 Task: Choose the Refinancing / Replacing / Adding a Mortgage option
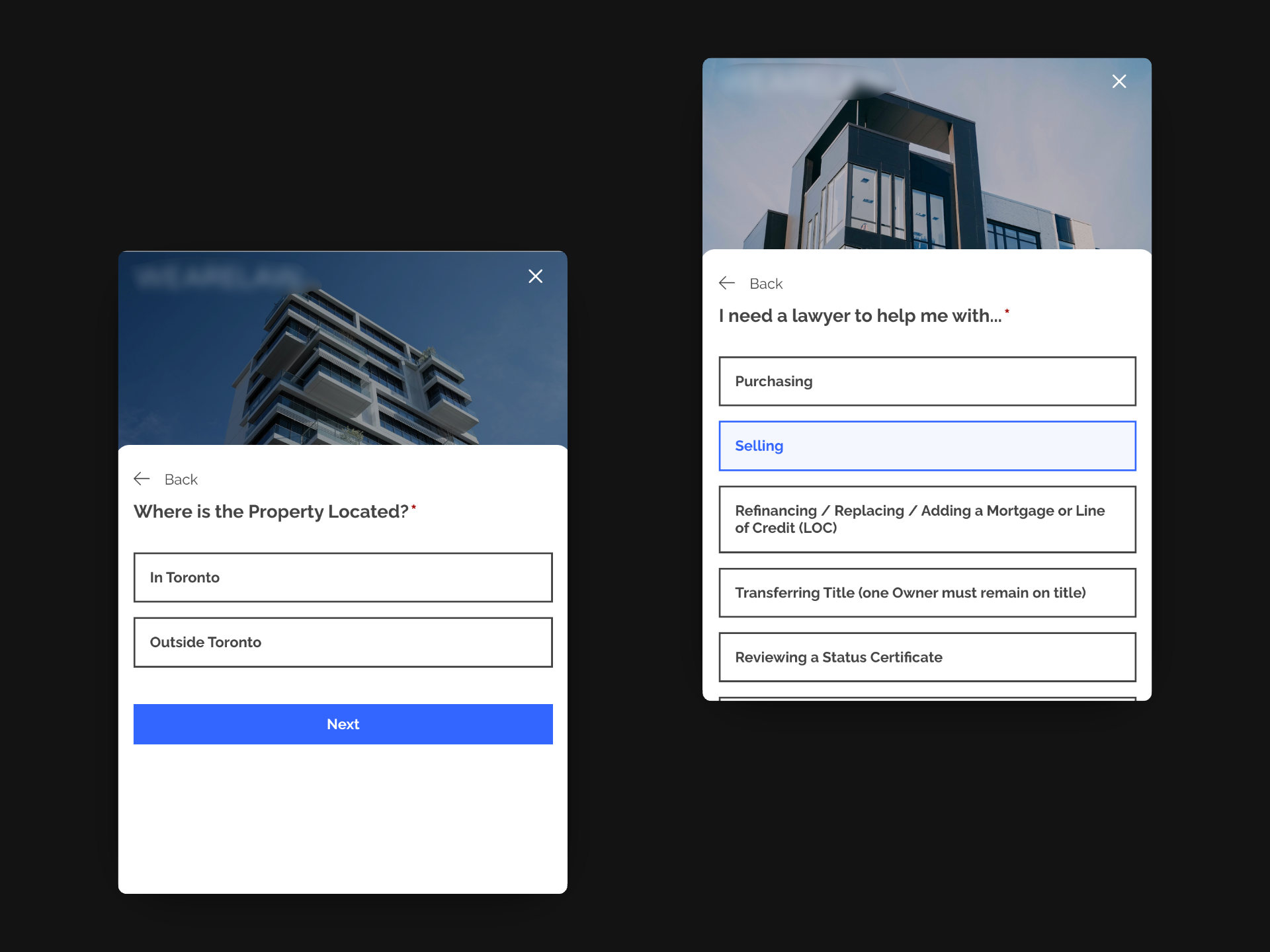pyautogui.click(x=926, y=519)
